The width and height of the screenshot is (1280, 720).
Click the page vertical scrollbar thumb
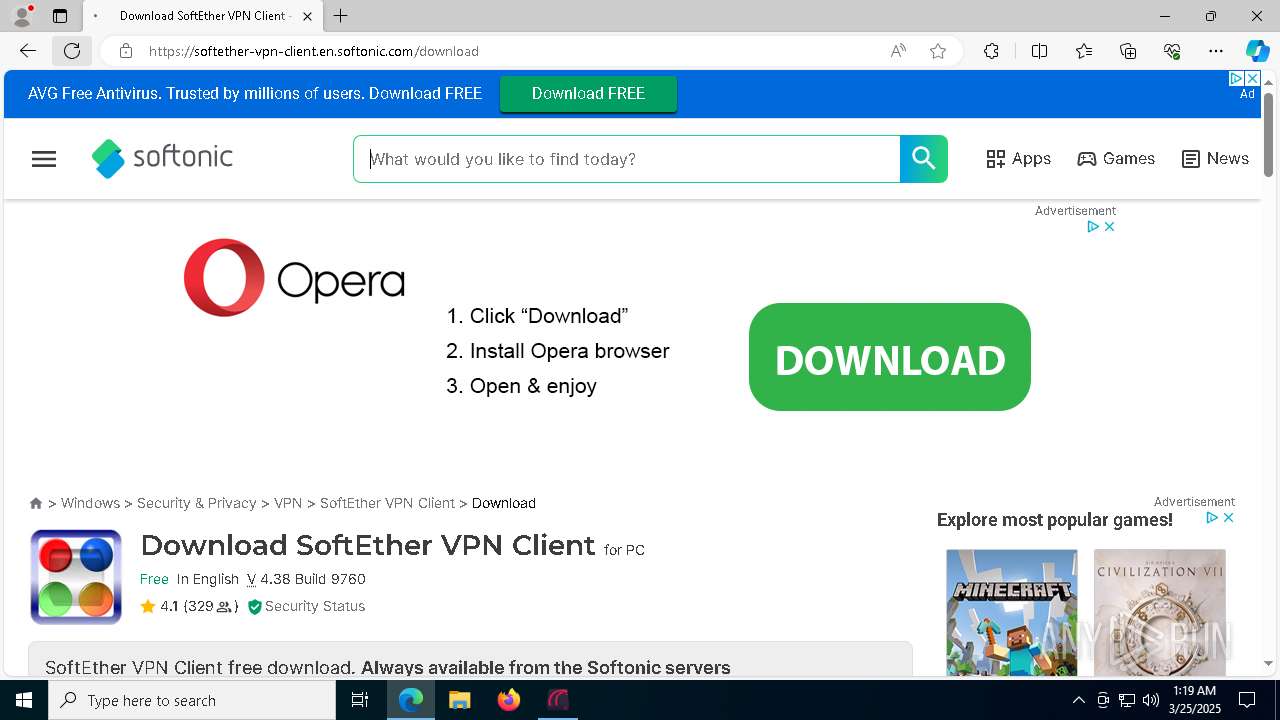point(1268,135)
